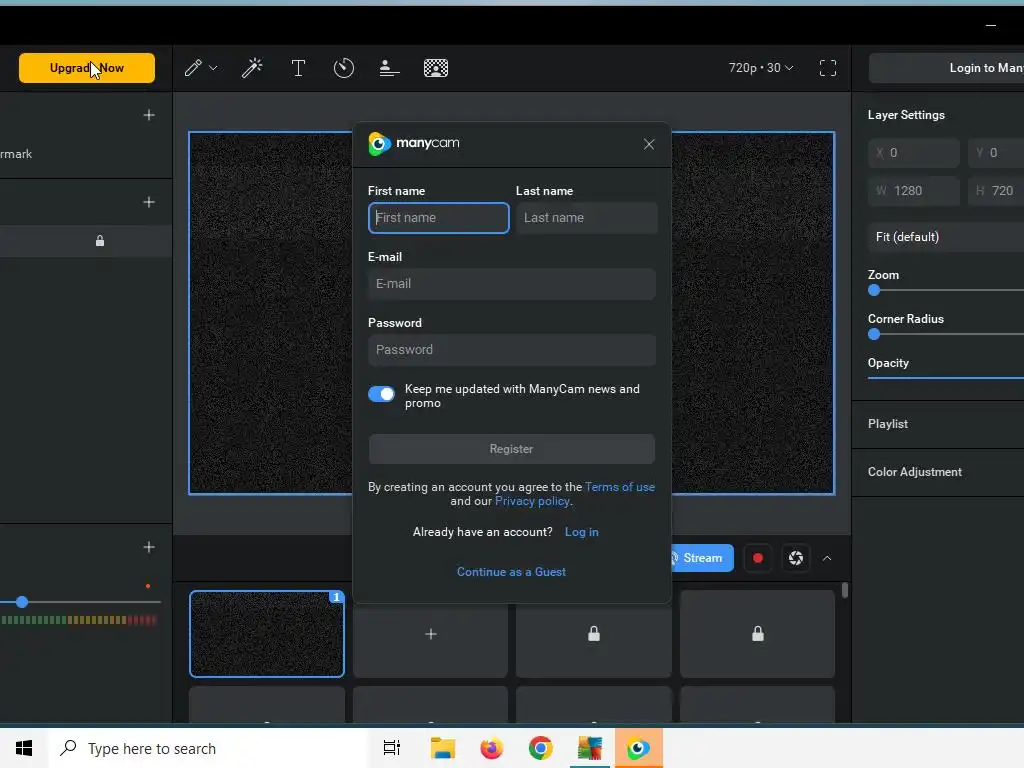Take a snapshot with the camera shutter icon
The image size is (1024, 768).
tap(795, 558)
